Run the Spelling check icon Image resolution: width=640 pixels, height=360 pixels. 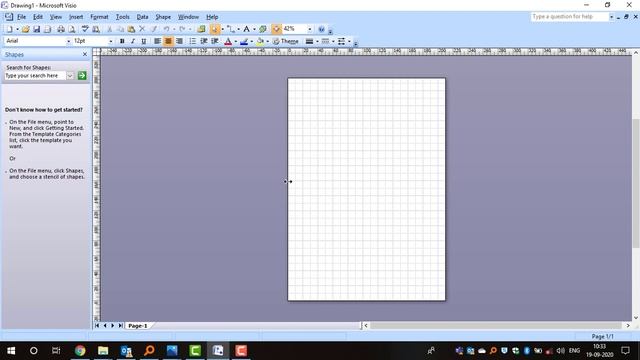pos(85,29)
